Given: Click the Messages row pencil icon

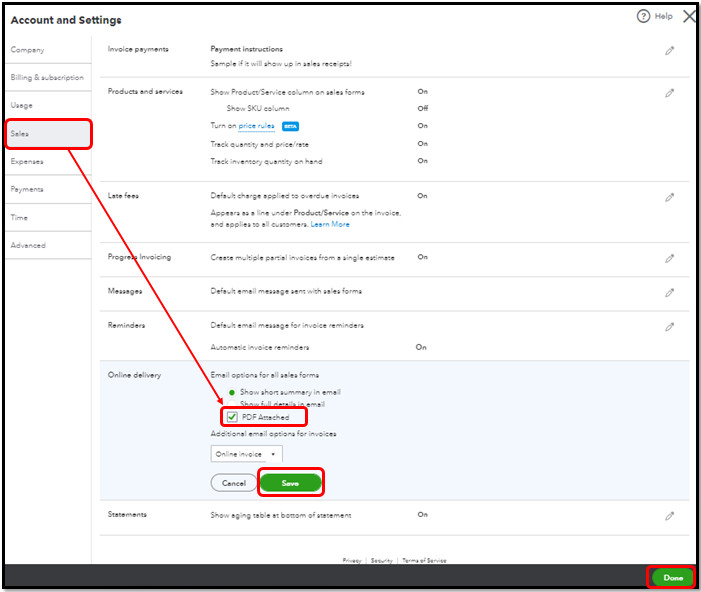Looking at the screenshot, I should pyautogui.click(x=669, y=293).
